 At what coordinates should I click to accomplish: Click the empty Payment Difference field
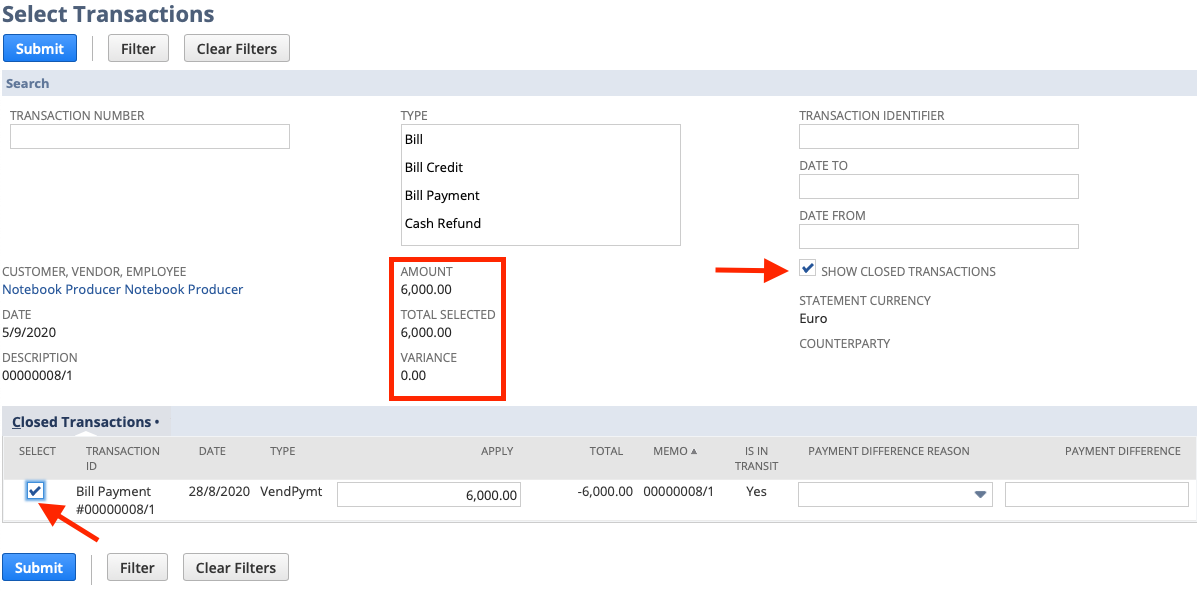coord(1096,494)
